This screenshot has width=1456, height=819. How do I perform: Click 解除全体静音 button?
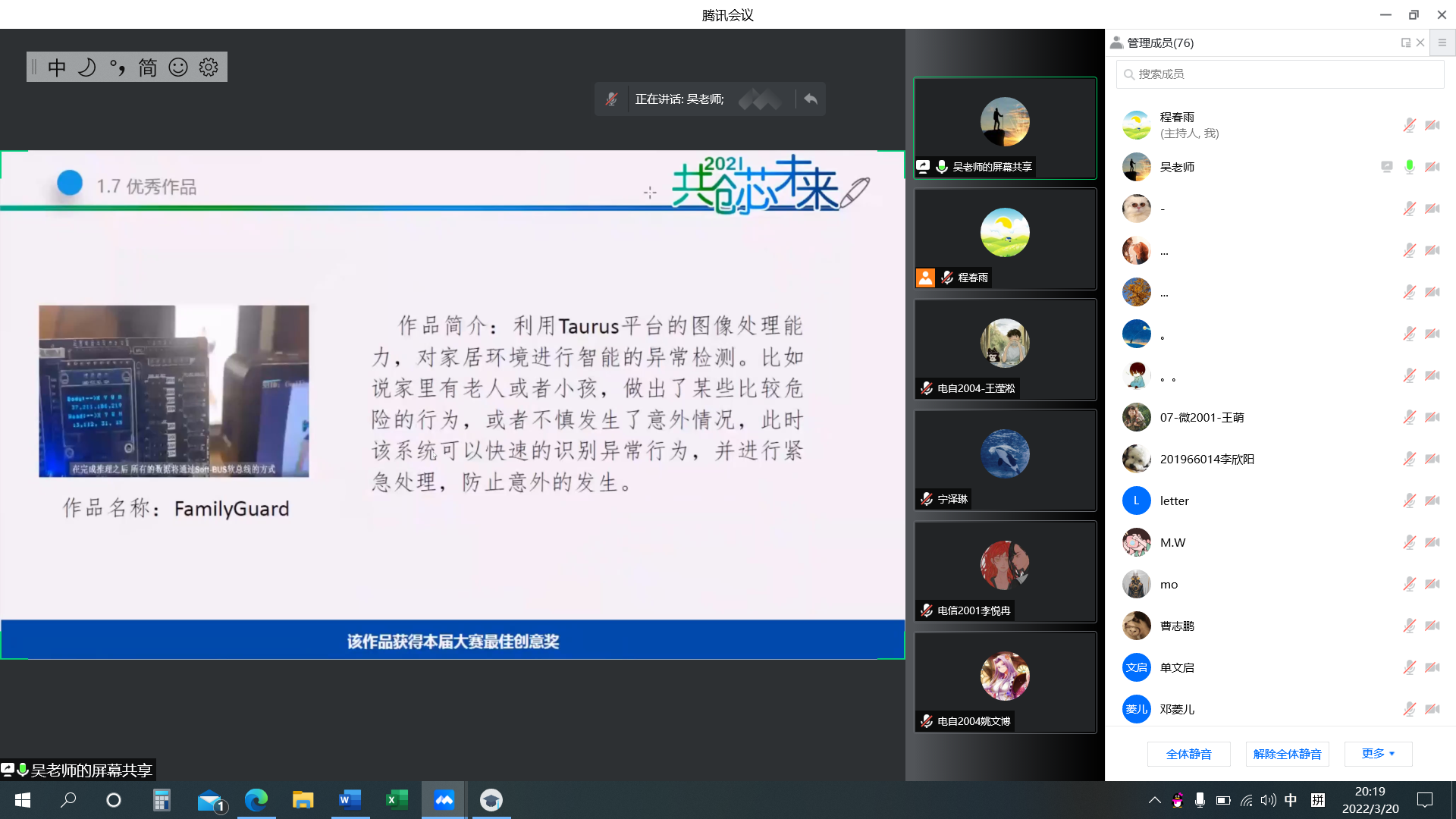point(1287,754)
